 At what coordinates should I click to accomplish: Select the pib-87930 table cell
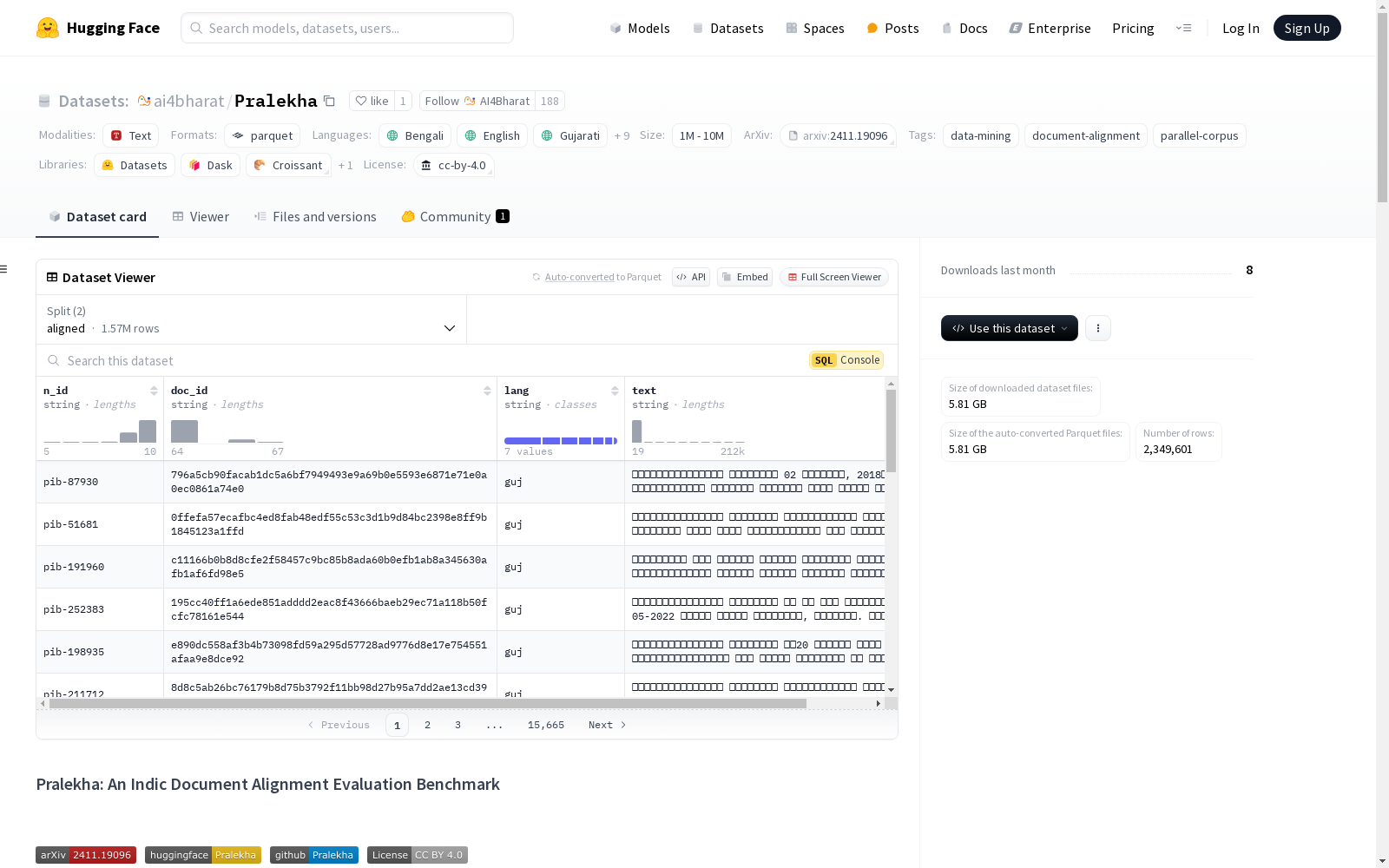[100, 482]
